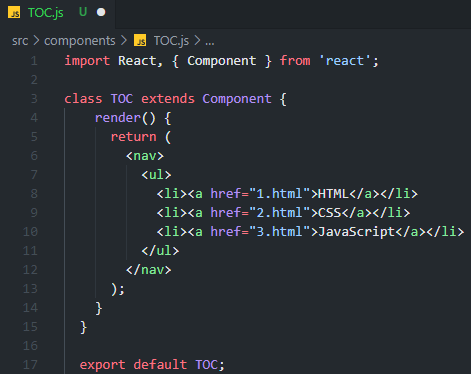Screen dimensions: 471x374
Task: Click 'TOC' identifier on the export line
Action: 206,365
